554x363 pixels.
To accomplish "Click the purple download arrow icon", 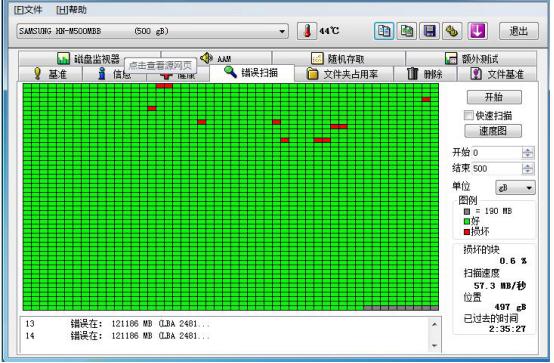I will pyautogui.click(x=478, y=31).
